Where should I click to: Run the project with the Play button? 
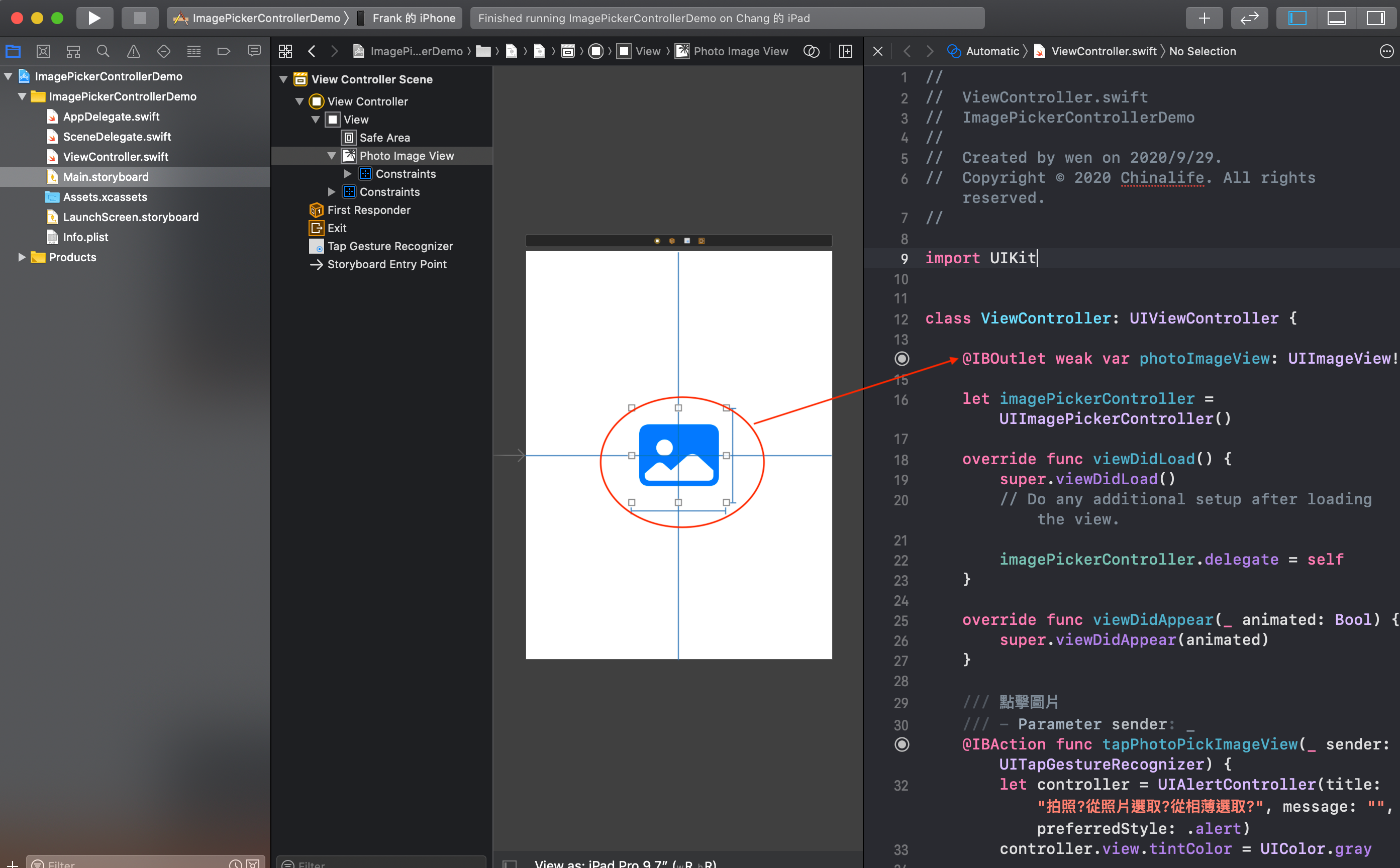94,18
